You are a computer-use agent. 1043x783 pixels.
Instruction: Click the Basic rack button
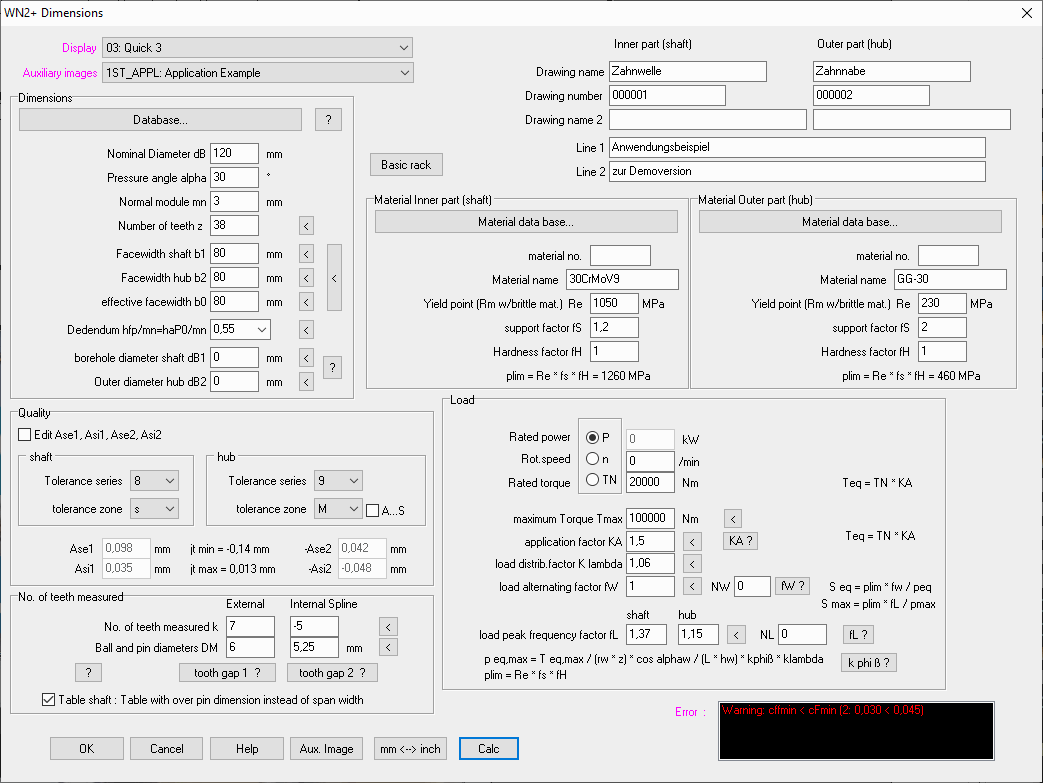406,164
